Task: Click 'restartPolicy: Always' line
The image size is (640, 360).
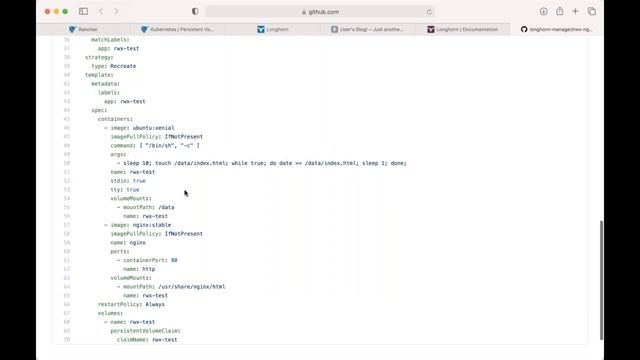Action: 131,304
